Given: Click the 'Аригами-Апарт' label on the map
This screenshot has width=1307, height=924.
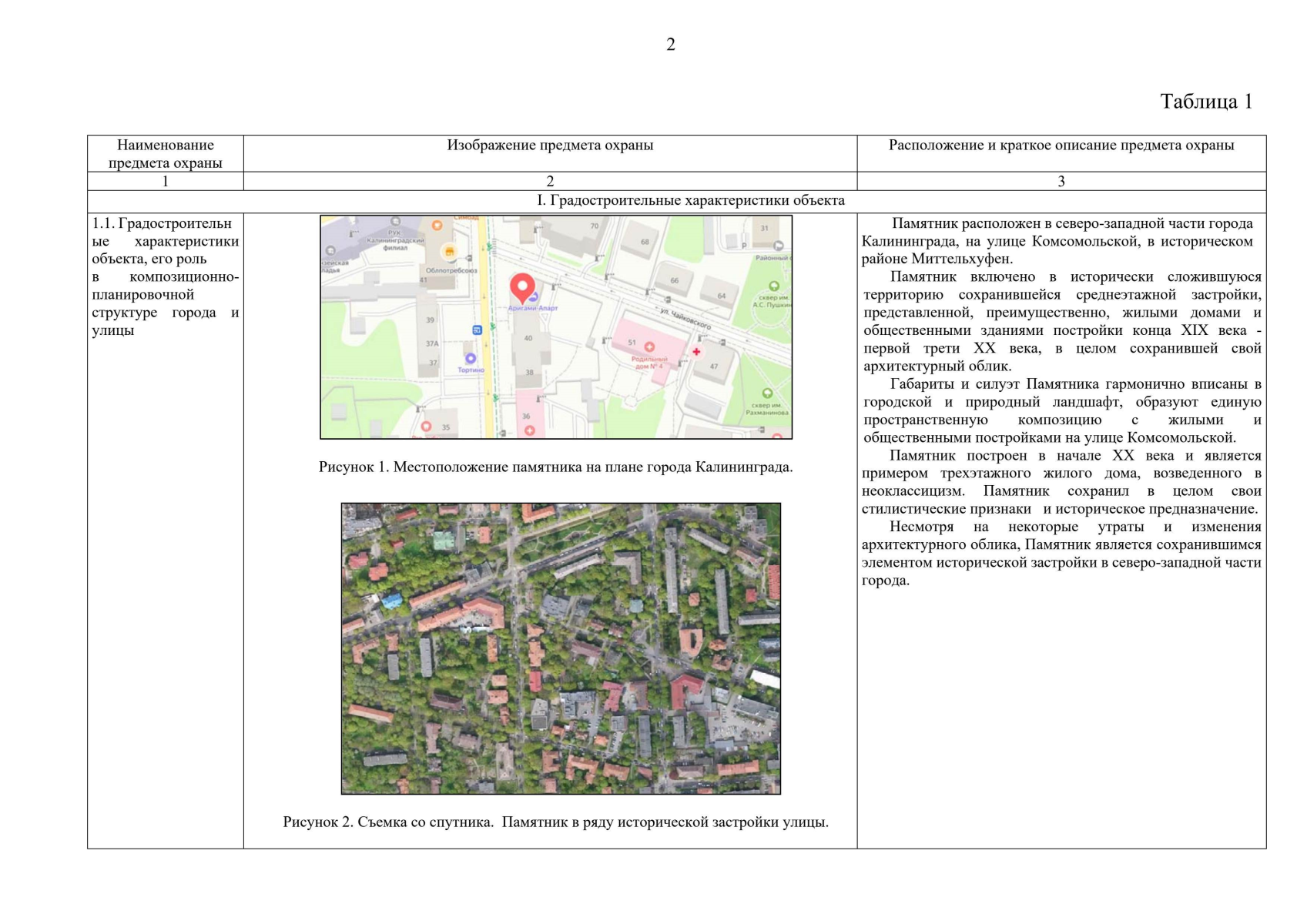Looking at the screenshot, I should click(533, 308).
